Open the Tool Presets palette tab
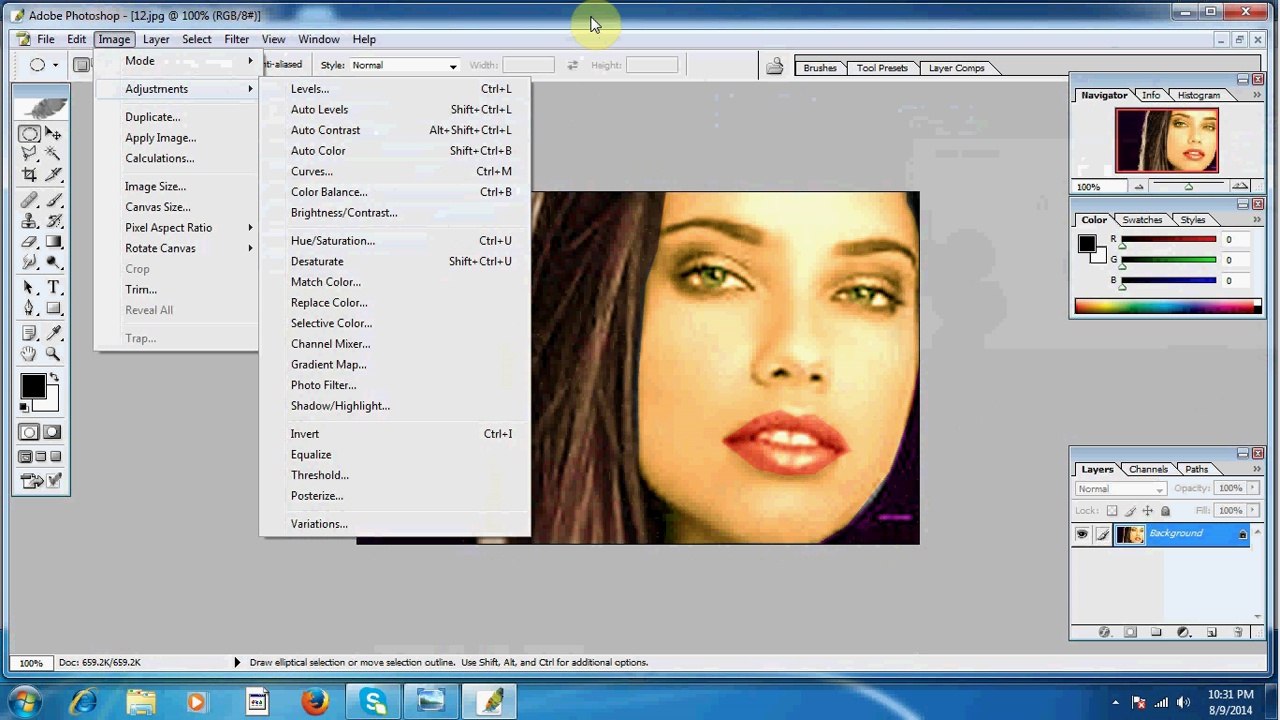The width and height of the screenshot is (1280, 720). pos(882,68)
